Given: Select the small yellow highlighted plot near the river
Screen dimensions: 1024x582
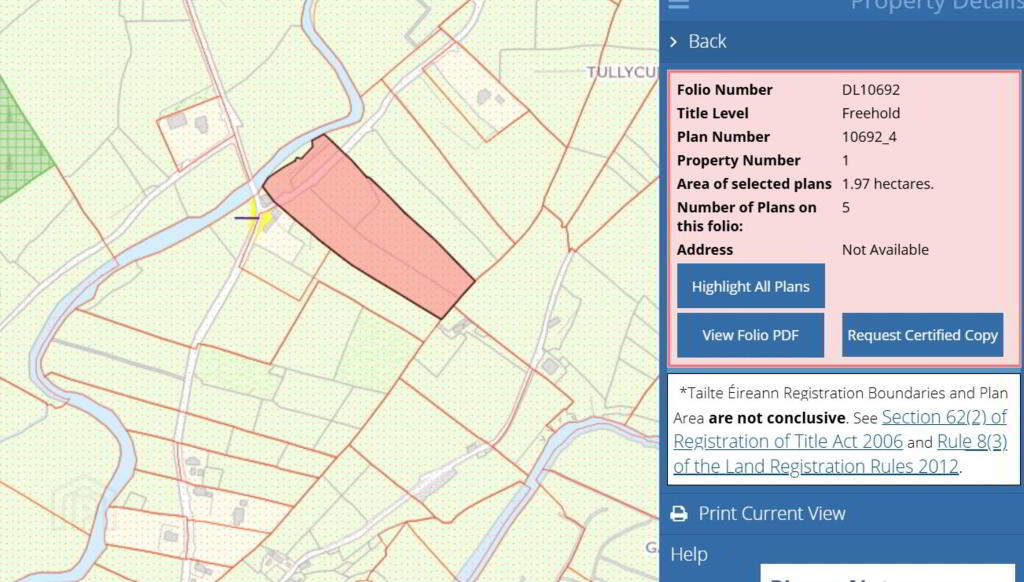Looking at the screenshot, I should [263, 220].
